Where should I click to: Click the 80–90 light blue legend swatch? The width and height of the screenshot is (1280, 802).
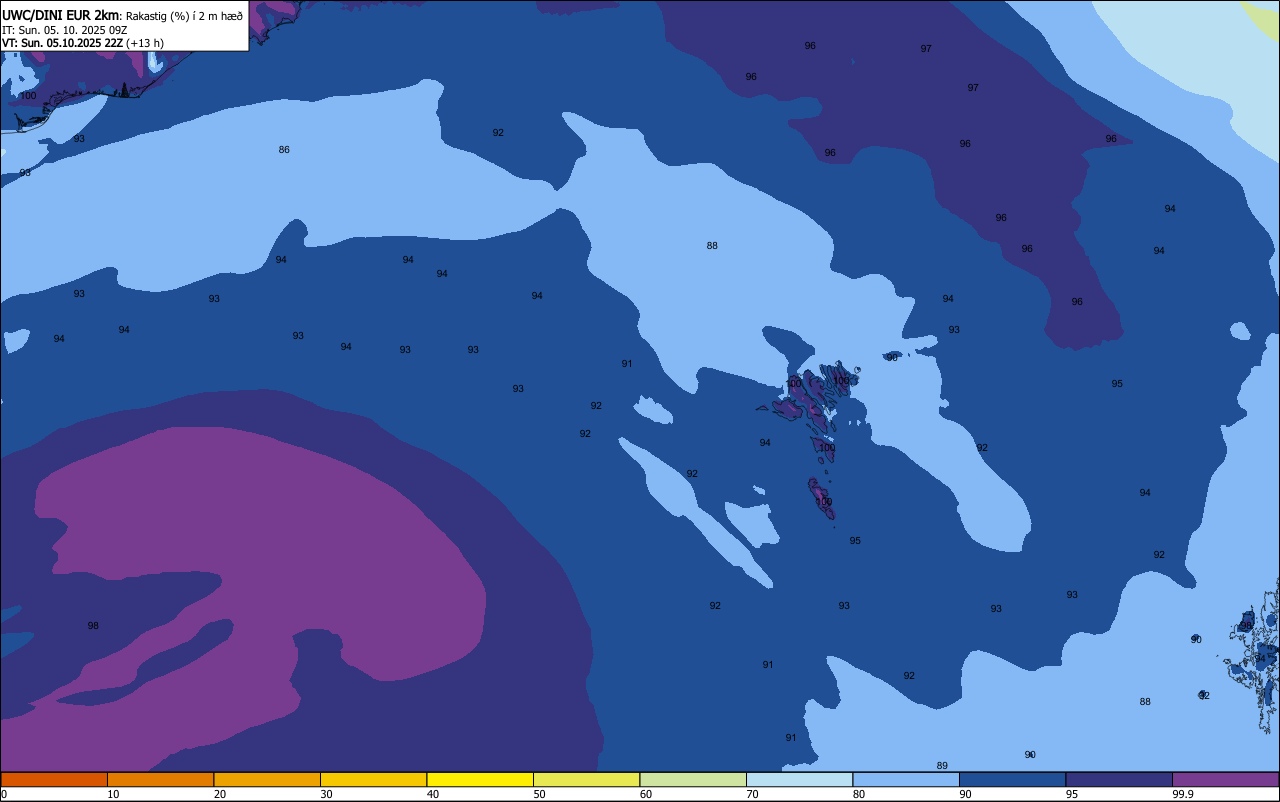tap(906, 779)
